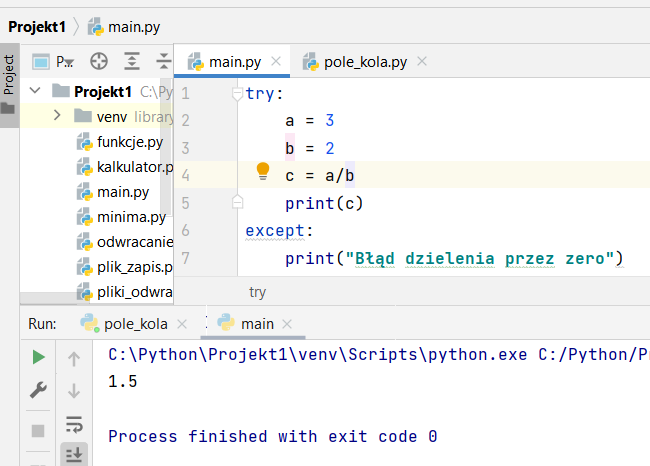The height and width of the screenshot is (466, 650).
Task: Click 'Process finished with exit code 0' text
Action: click(x=272, y=436)
